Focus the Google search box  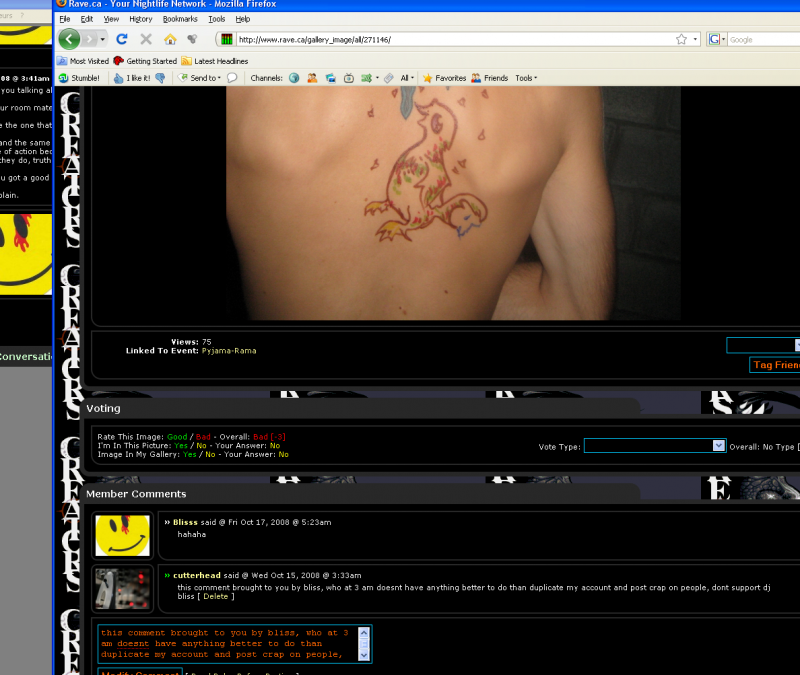tap(764, 39)
